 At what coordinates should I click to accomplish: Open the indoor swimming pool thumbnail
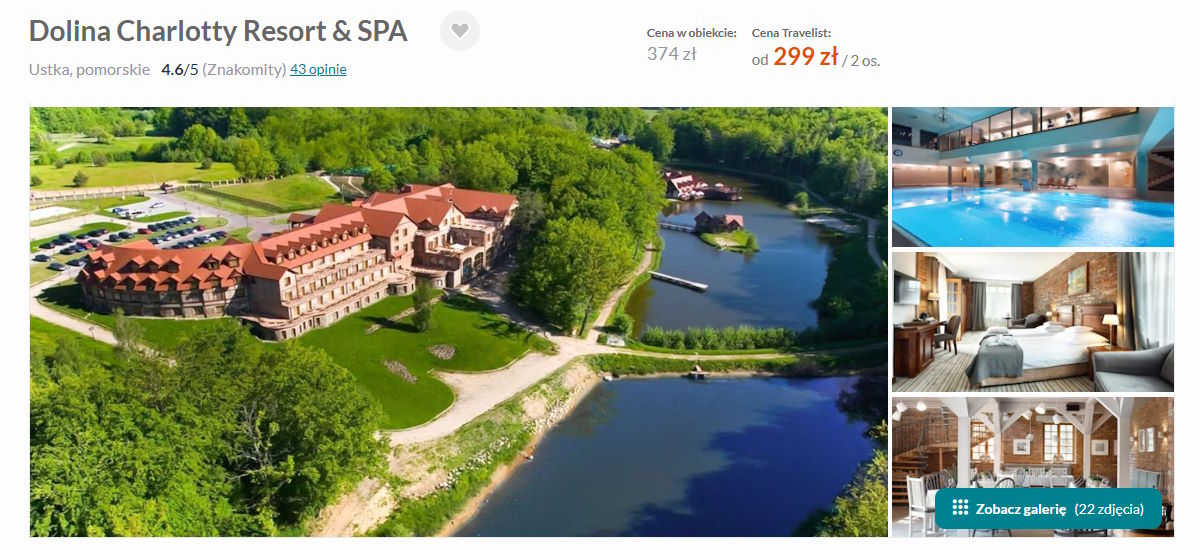1033,177
